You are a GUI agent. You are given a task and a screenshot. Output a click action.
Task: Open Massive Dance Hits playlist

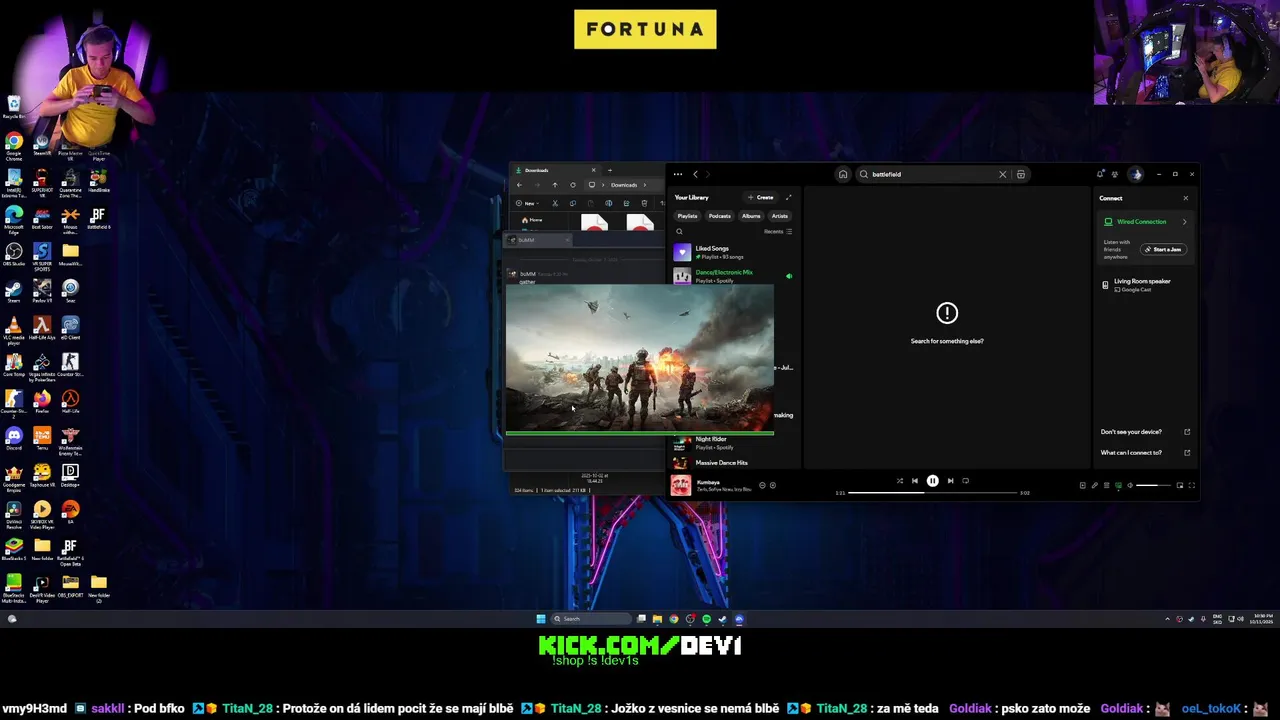(x=734, y=463)
